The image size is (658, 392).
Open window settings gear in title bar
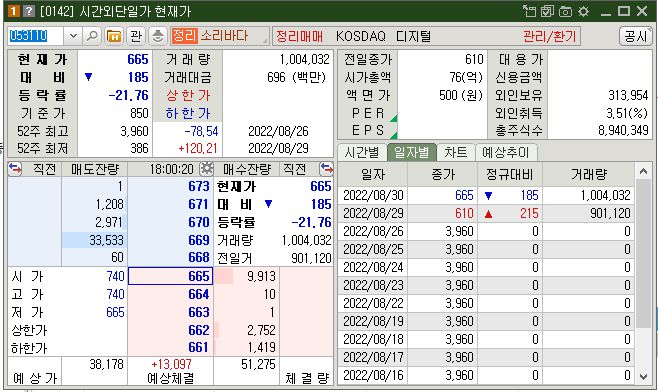tap(583, 11)
